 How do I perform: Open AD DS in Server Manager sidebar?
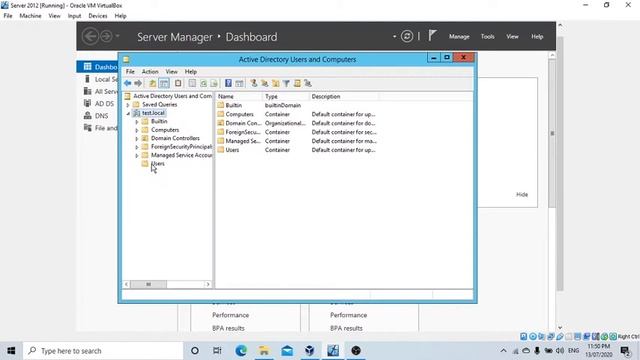pos(104,104)
